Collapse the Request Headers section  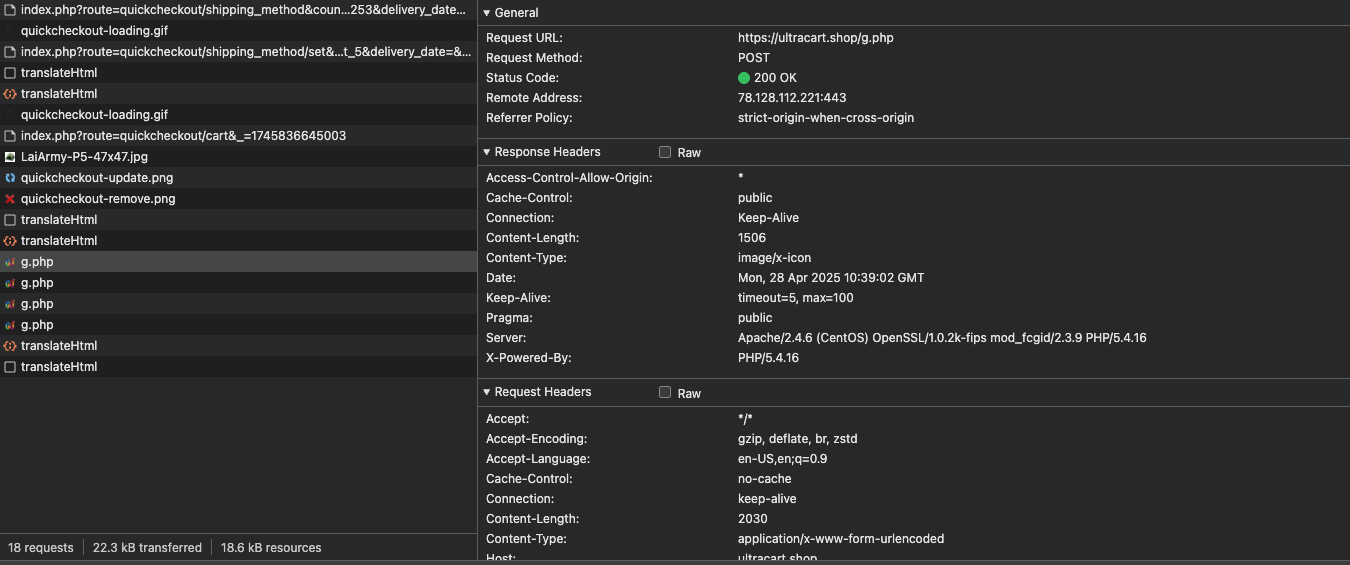[487, 393]
